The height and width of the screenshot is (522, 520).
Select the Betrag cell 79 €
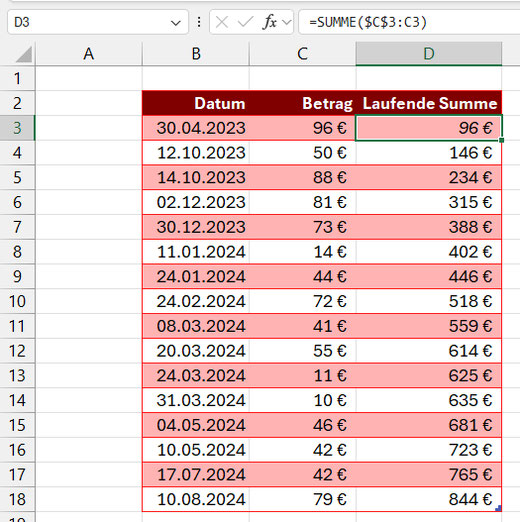[x=302, y=499]
